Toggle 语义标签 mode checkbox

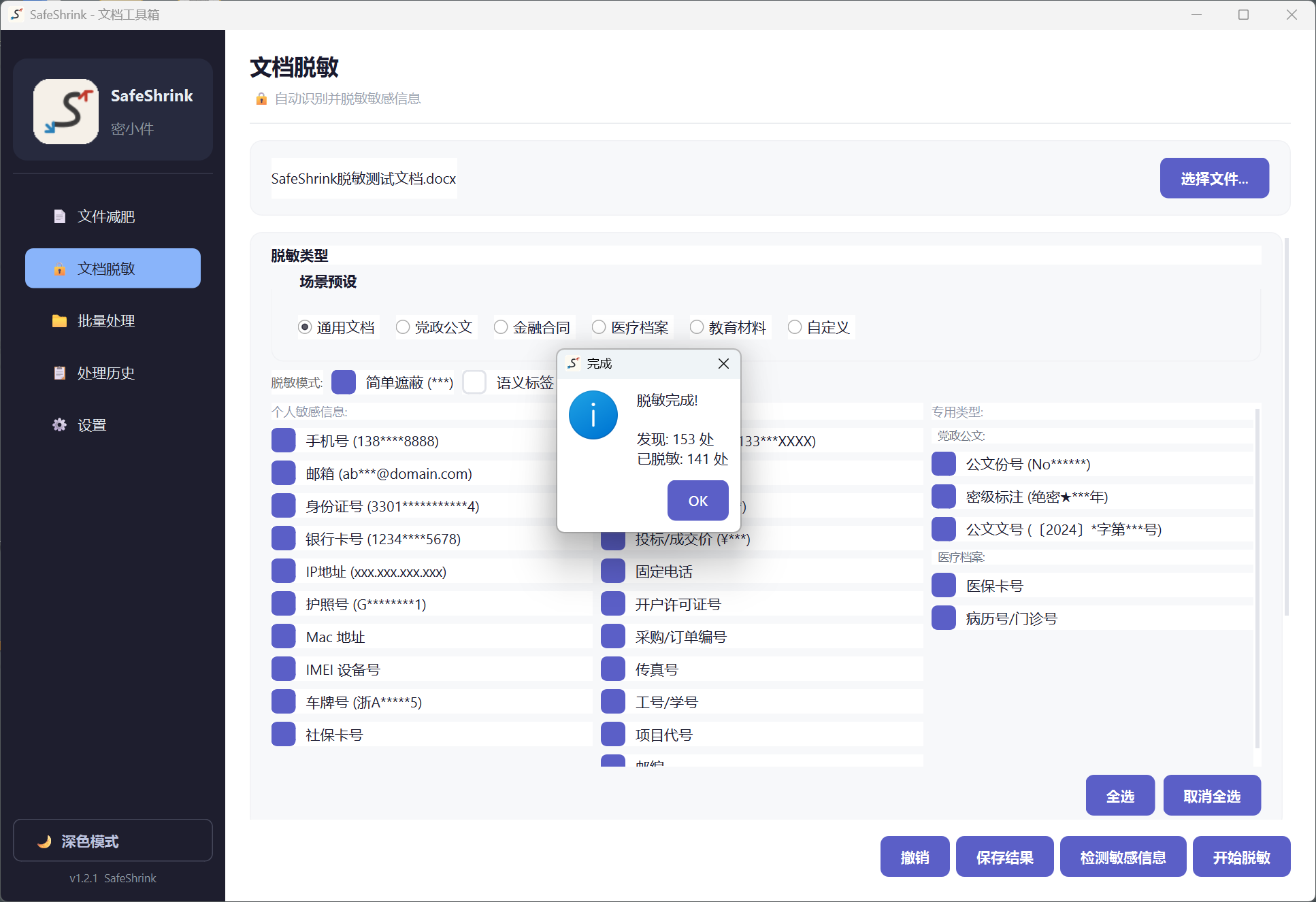click(474, 382)
